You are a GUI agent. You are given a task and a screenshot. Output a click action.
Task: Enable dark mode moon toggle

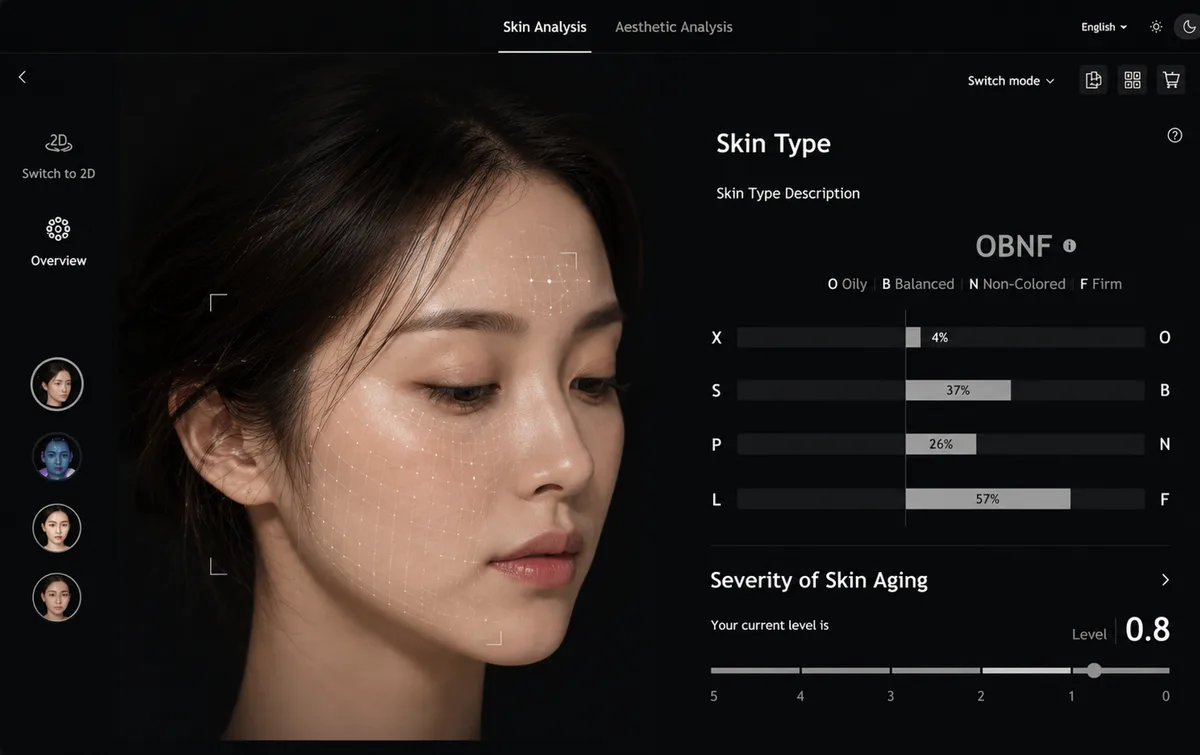[x=1189, y=27]
